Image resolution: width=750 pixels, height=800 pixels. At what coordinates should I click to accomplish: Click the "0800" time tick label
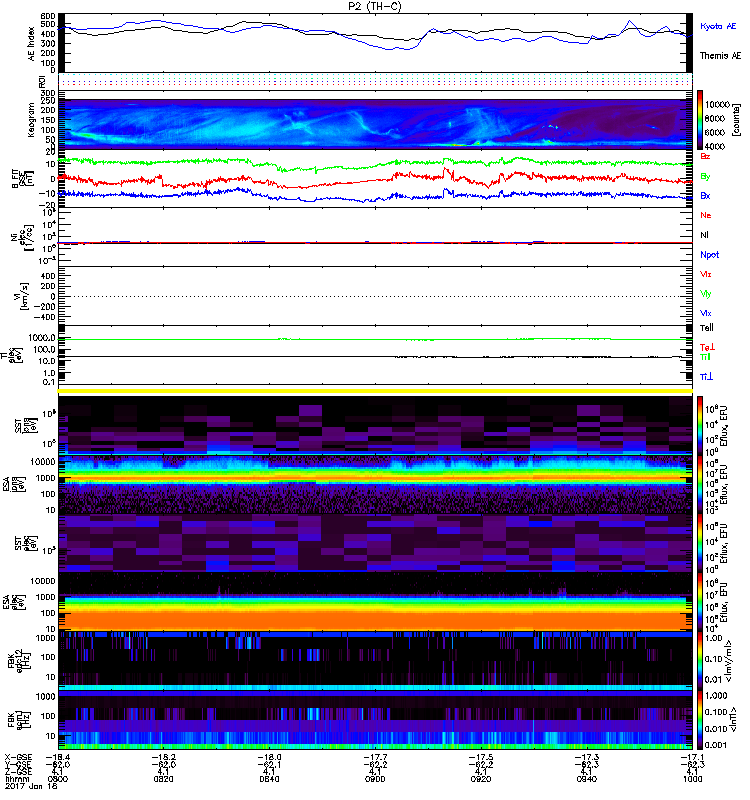pyautogui.click(x=58, y=779)
